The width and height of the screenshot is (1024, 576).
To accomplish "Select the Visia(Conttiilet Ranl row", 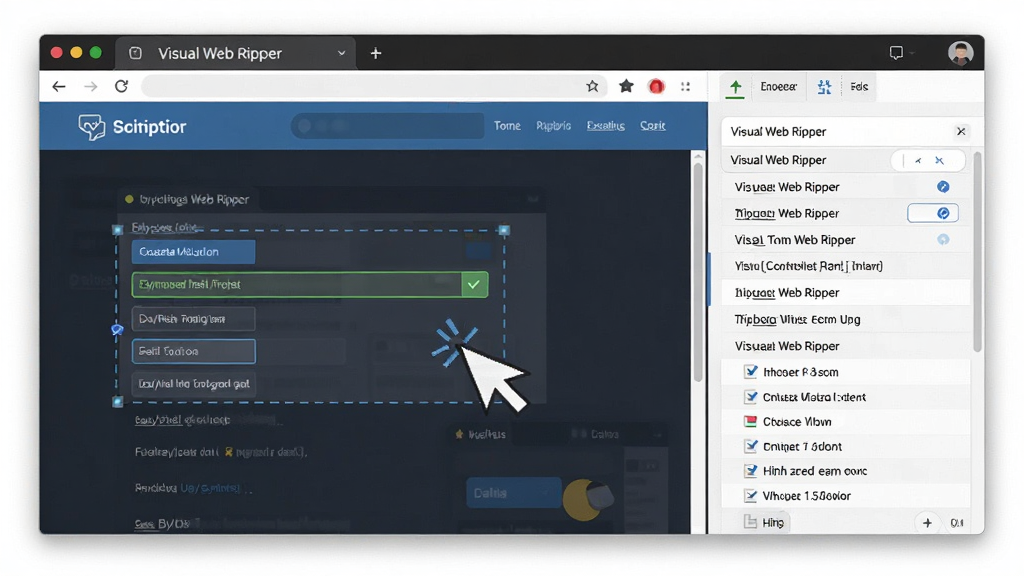I will [845, 266].
